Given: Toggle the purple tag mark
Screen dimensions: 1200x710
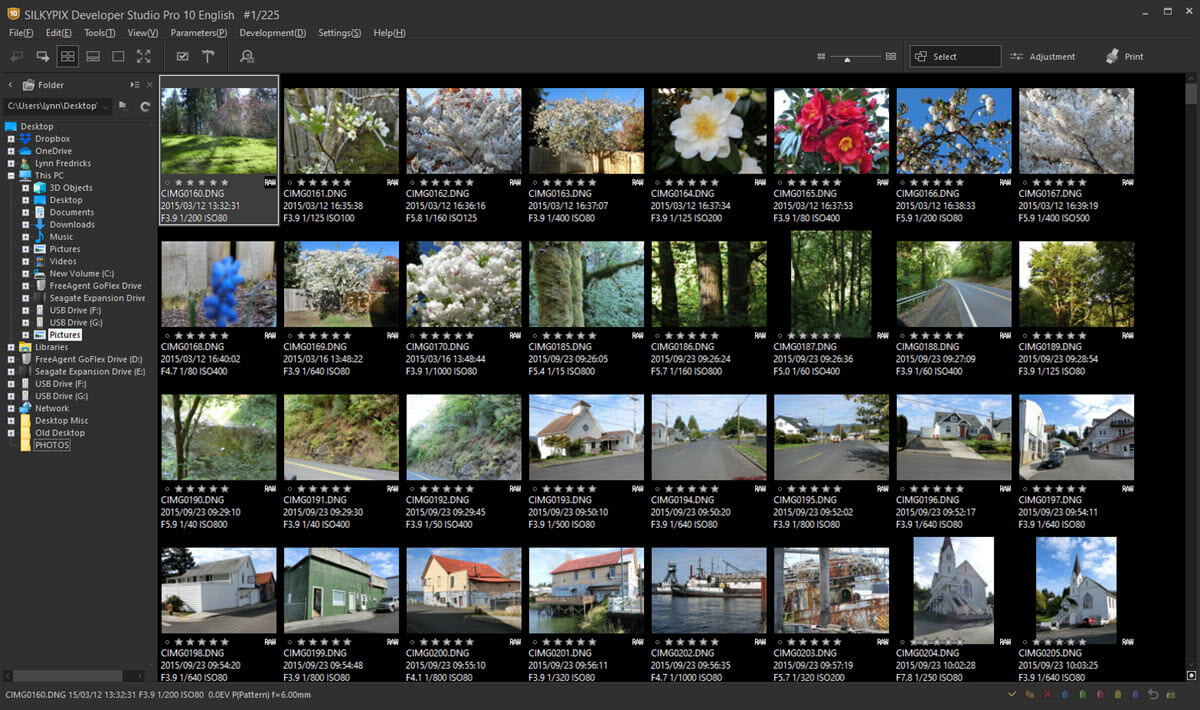Looking at the screenshot, I should pyautogui.click(x=1135, y=694).
